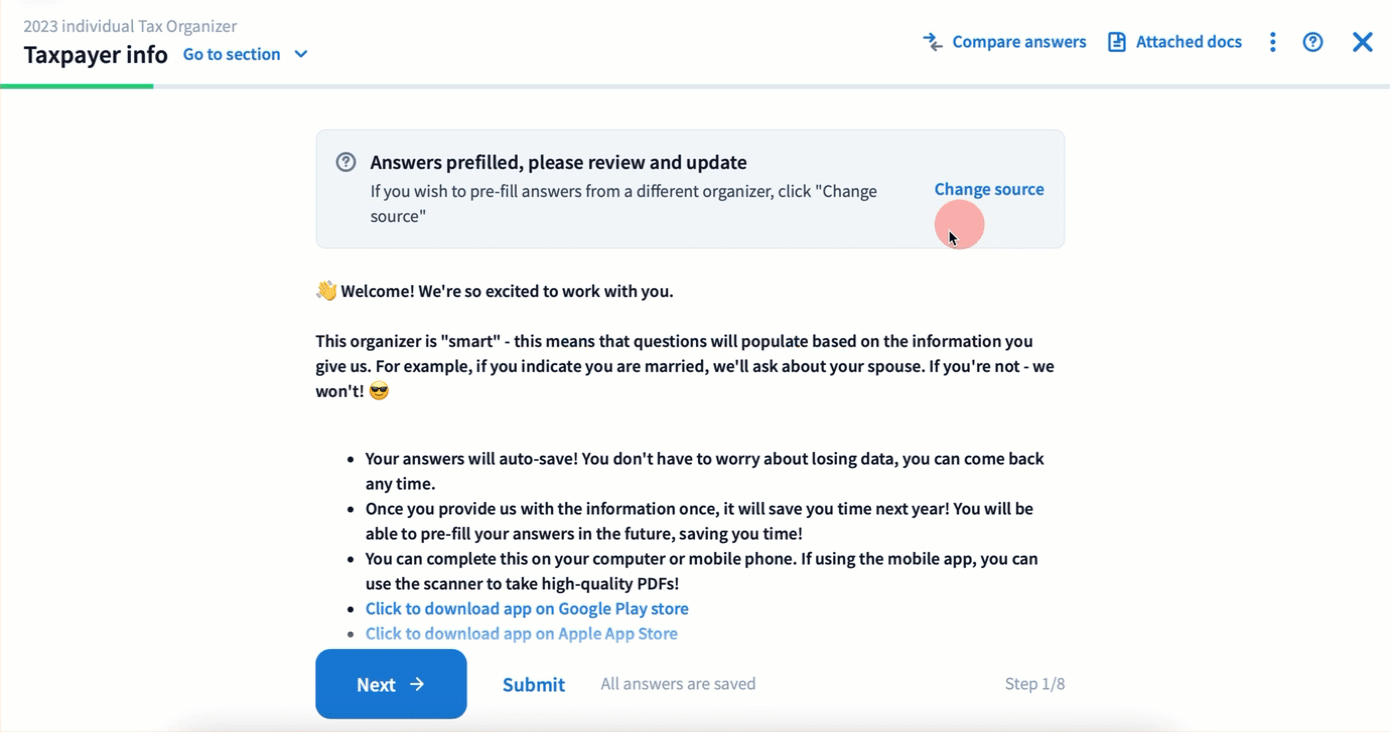Click the waving hand emoji beside Welcome
Image resolution: width=1390 pixels, height=732 pixels.
326,291
